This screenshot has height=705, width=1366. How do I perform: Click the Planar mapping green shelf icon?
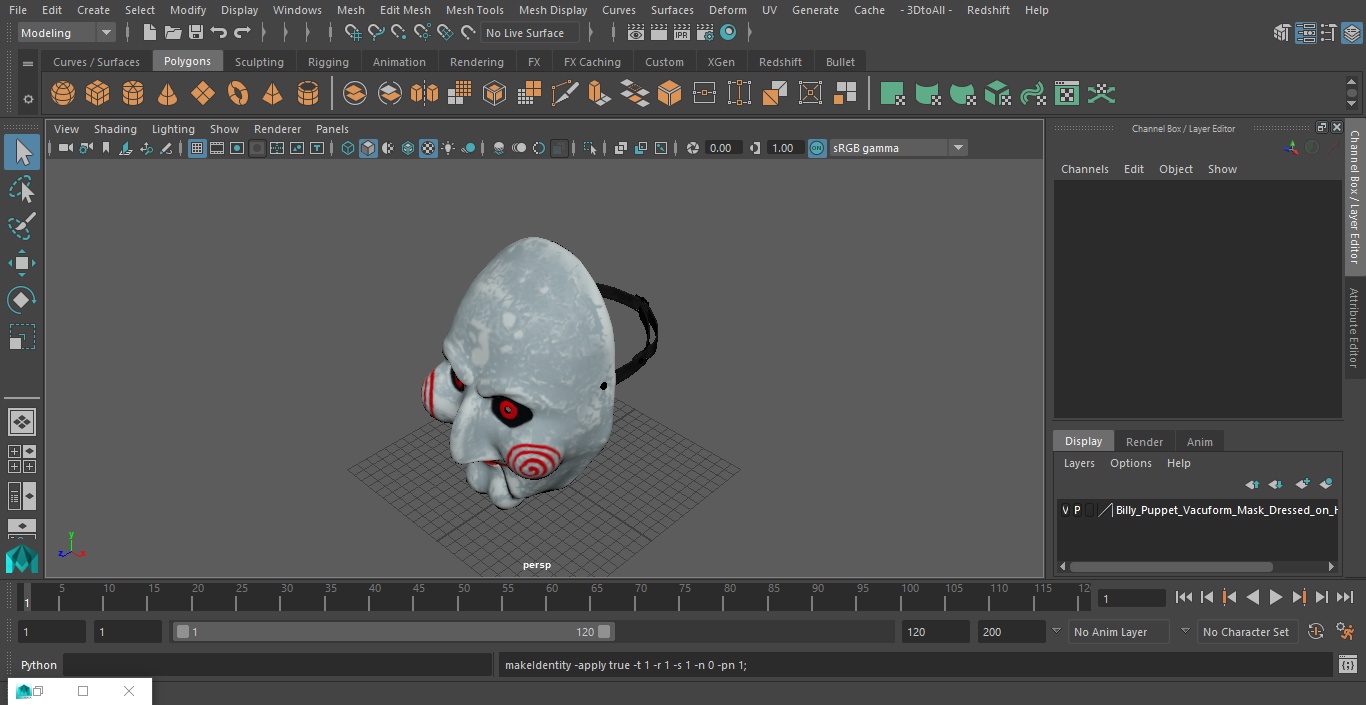click(x=892, y=94)
